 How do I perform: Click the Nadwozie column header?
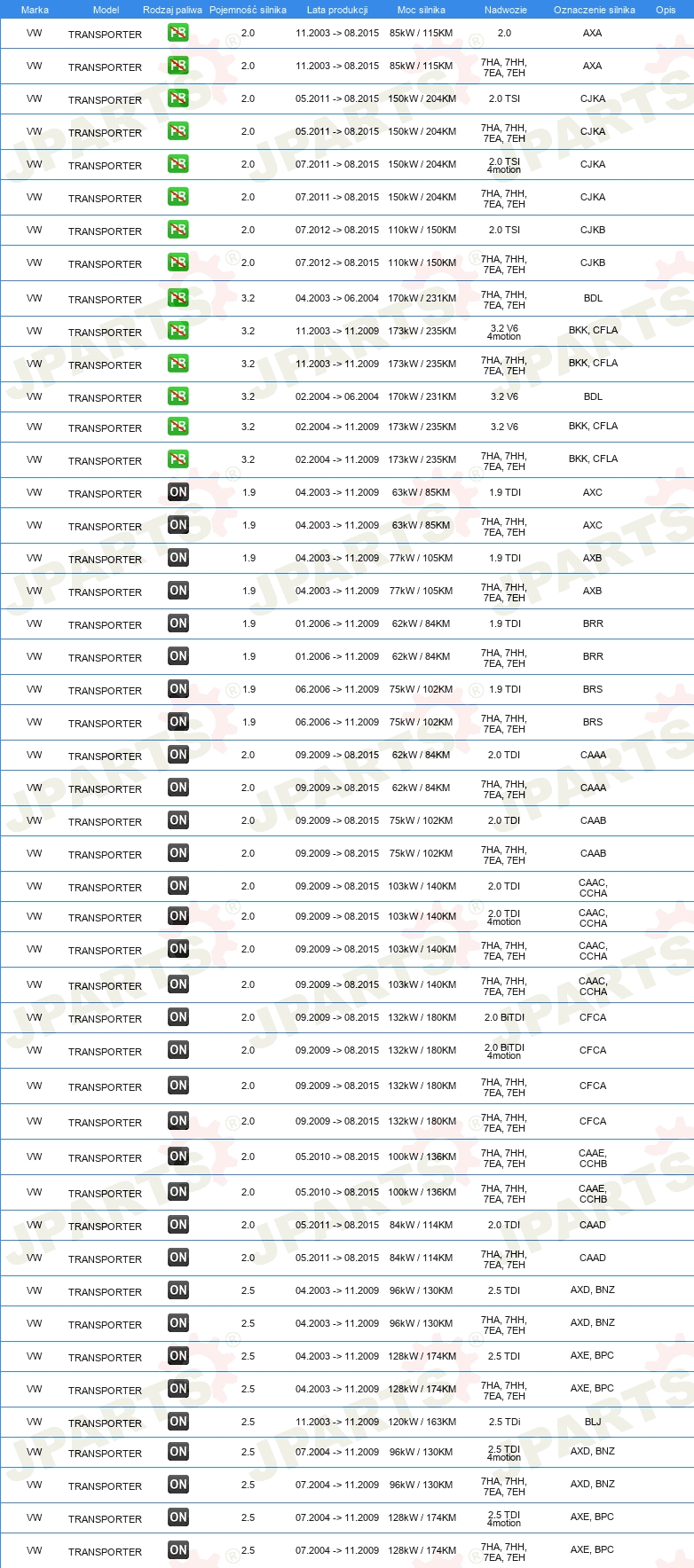505,10
